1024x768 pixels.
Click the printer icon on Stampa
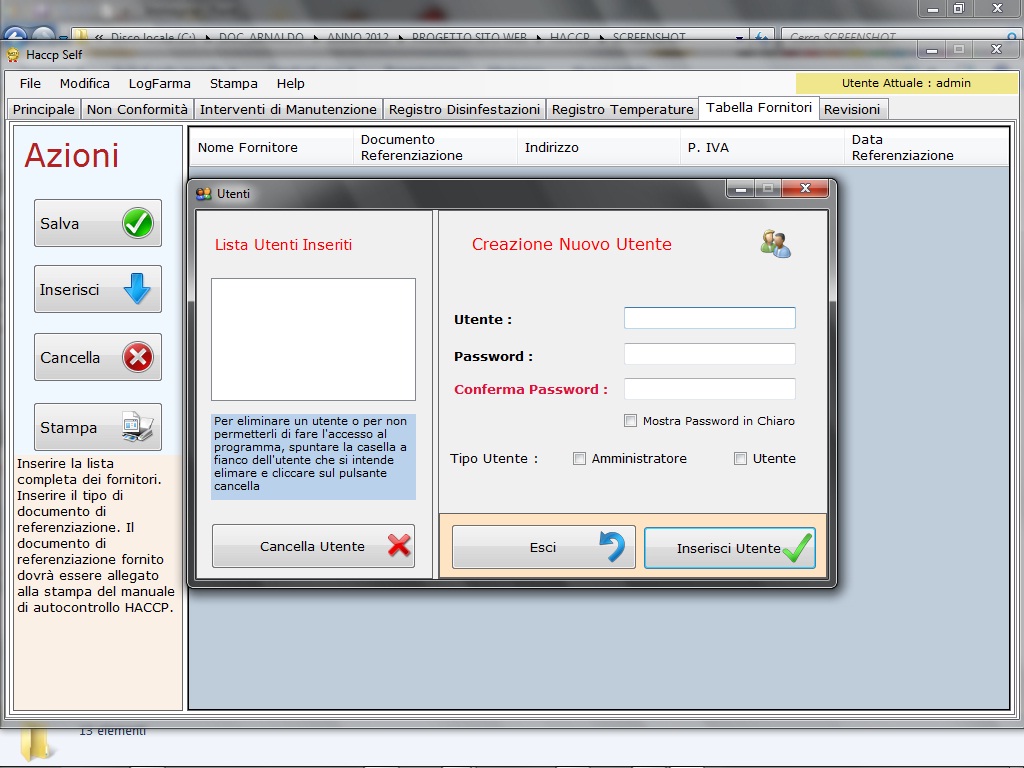click(137, 427)
